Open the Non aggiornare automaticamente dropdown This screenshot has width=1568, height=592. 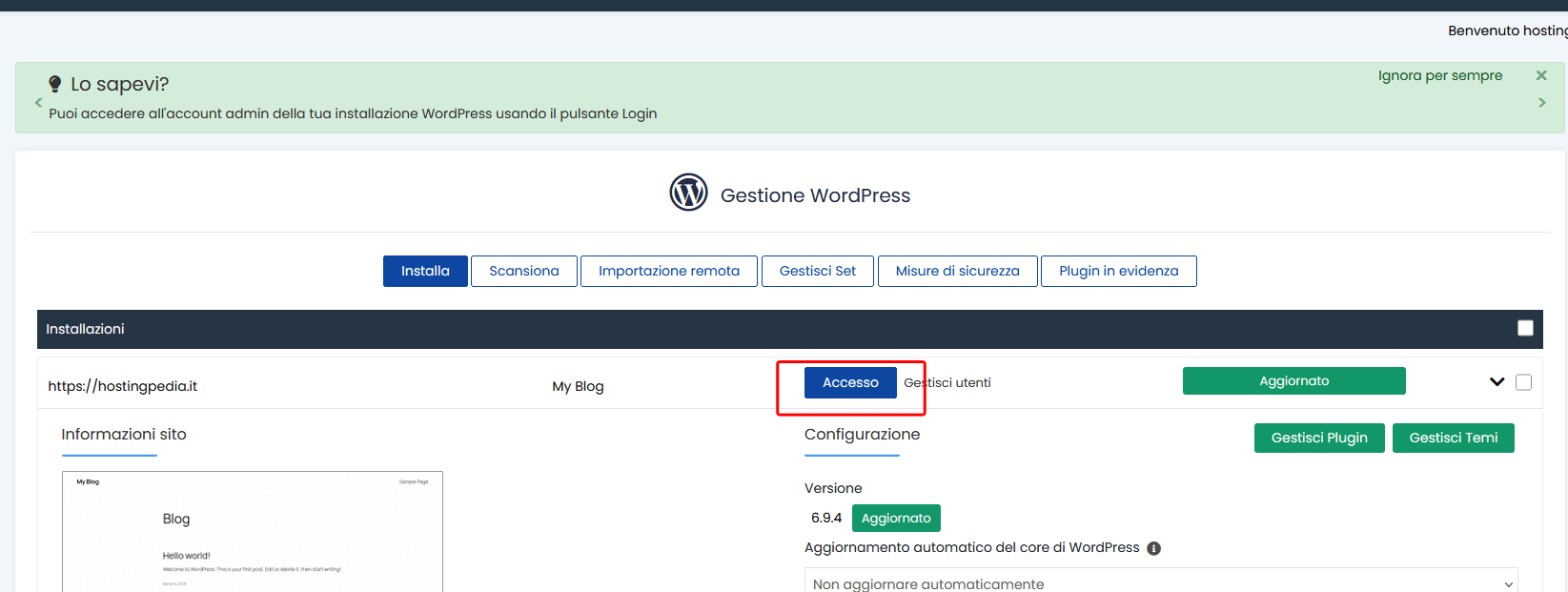pos(1161,581)
